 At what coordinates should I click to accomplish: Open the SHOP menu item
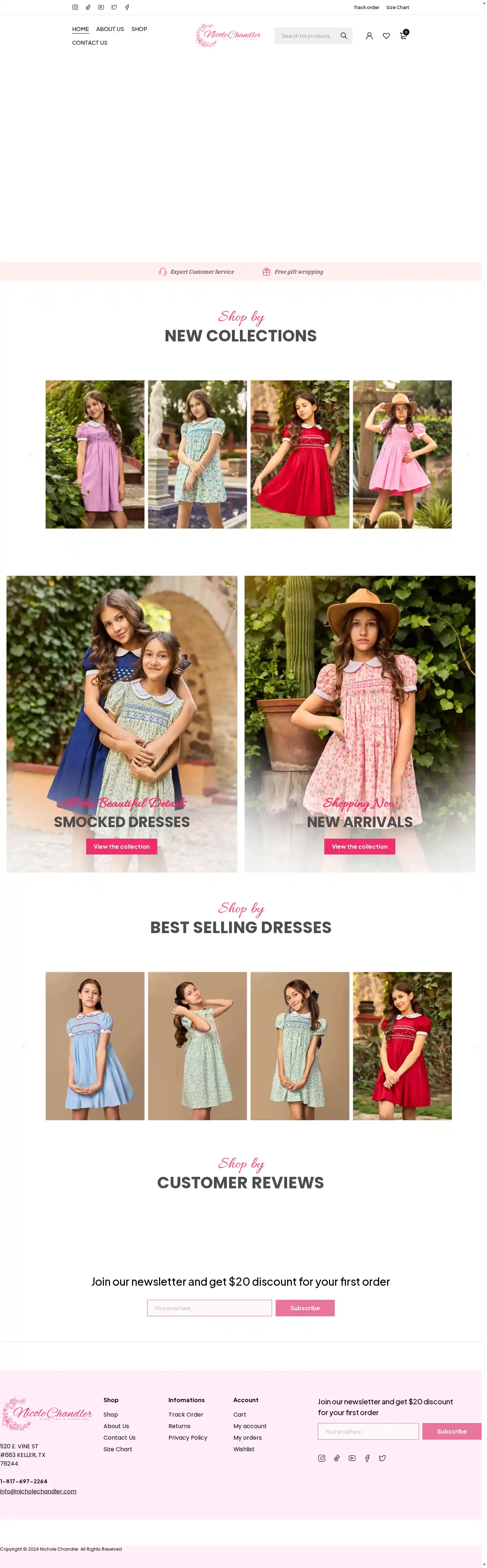[x=139, y=29]
